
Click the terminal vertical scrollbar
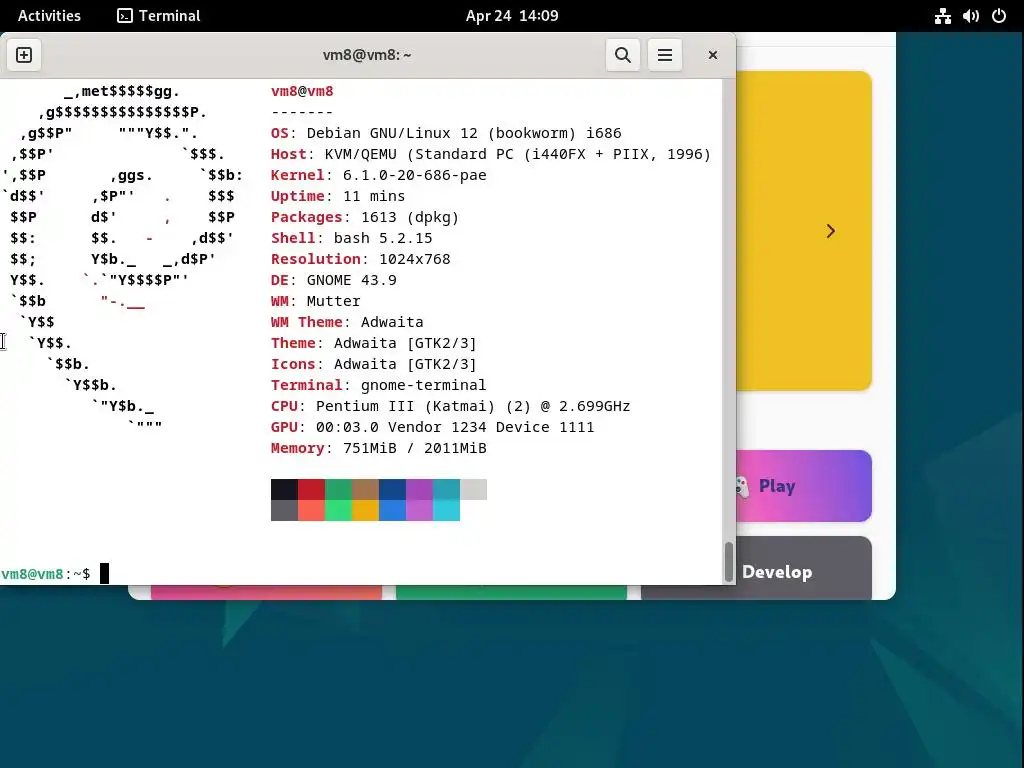pyautogui.click(x=729, y=562)
